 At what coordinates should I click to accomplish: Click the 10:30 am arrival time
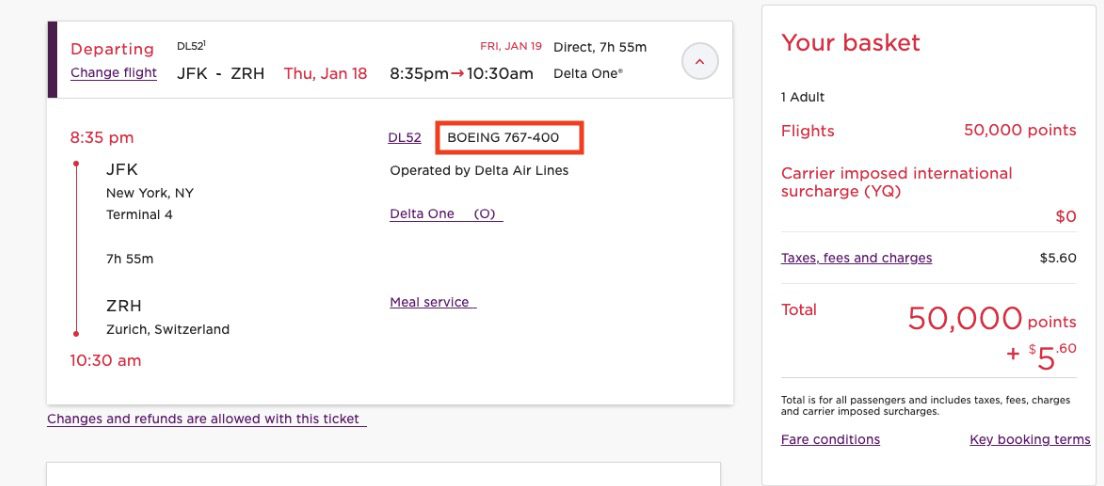(105, 361)
